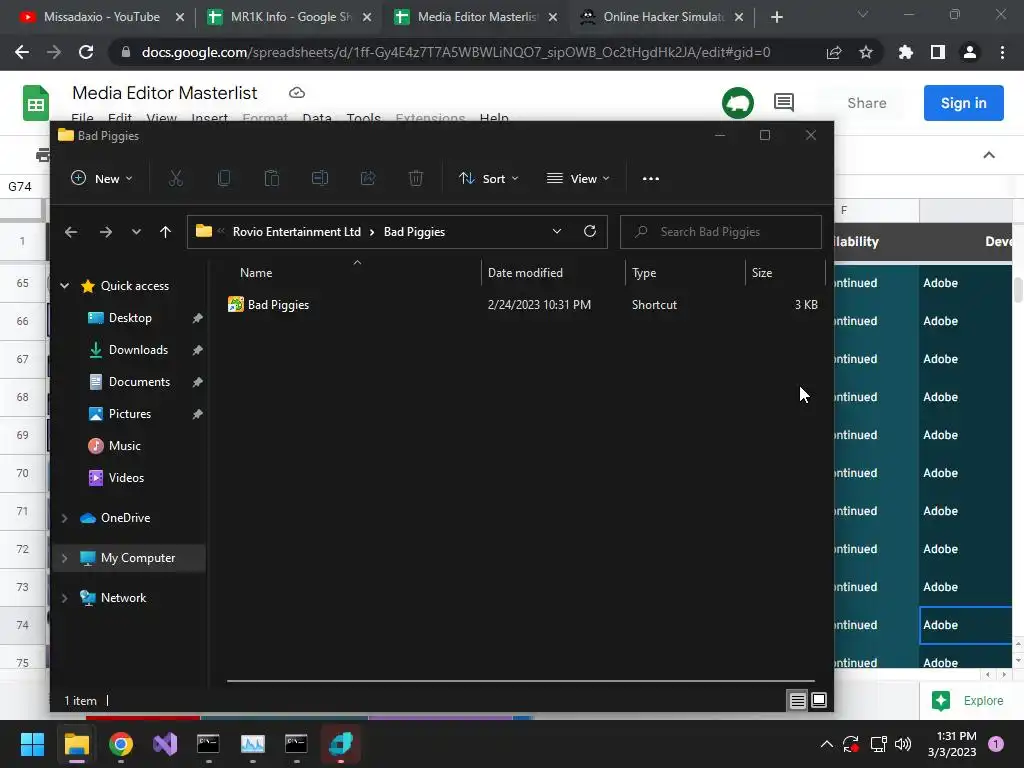Open the Data menu in Sheets

coord(317,118)
